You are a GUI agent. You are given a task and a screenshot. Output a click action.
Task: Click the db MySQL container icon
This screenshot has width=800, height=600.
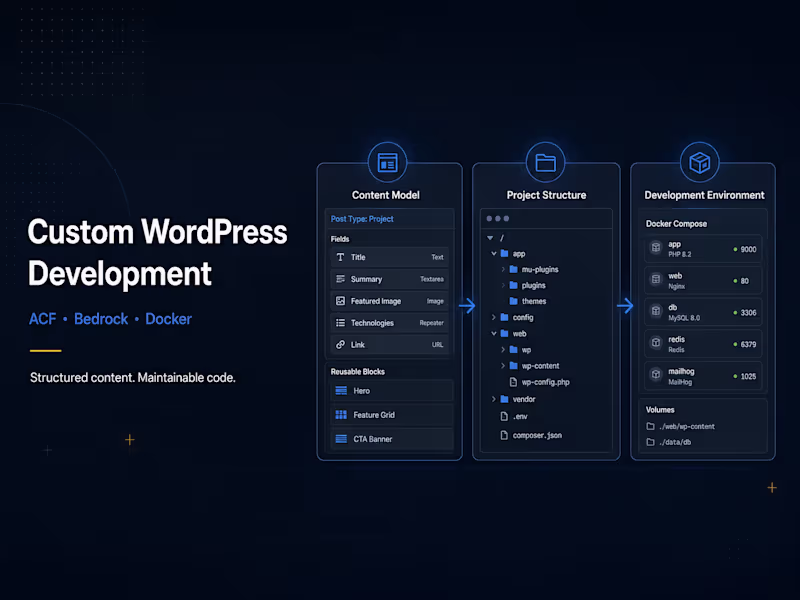point(656,311)
